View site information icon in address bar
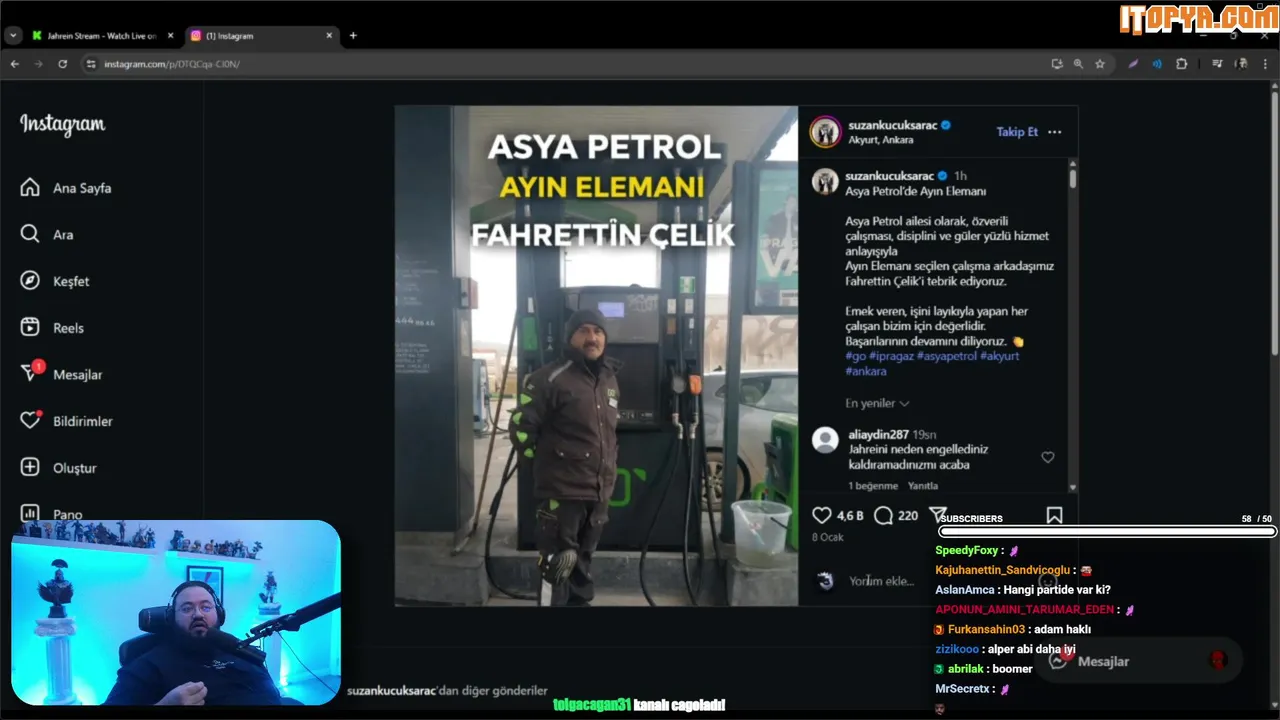 pyautogui.click(x=90, y=64)
